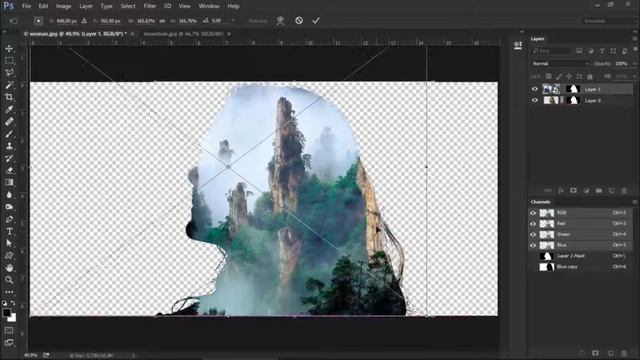Select the Path Selection tool

9,243
